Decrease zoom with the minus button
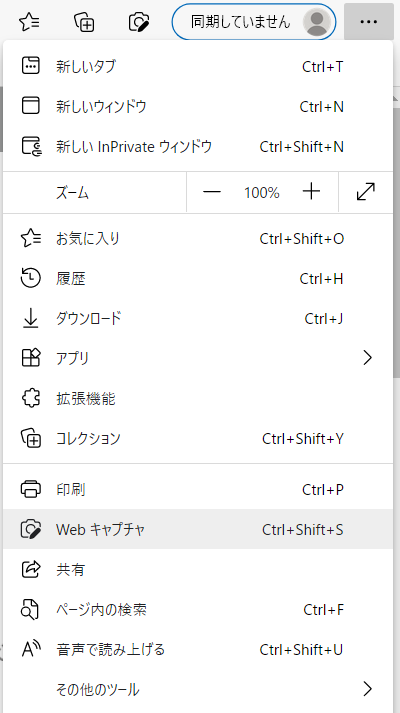The width and height of the screenshot is (400, 713). (x=212, y=192)
